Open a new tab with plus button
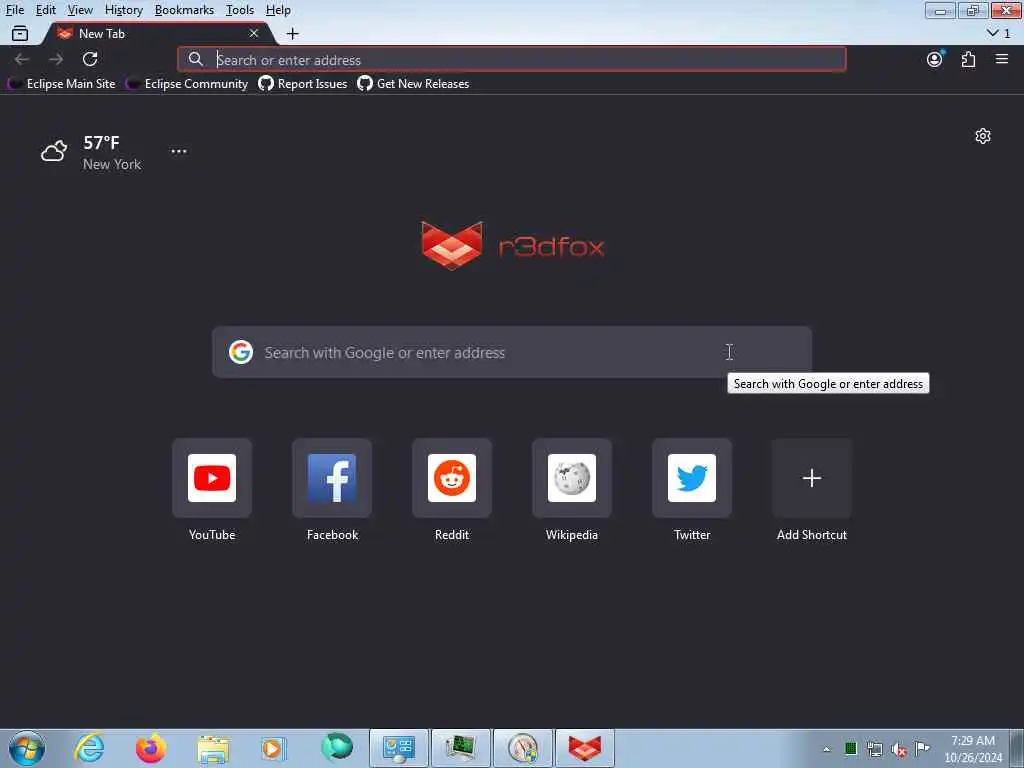The width and height of the screenshot is (1024, 768). [293, 33]
